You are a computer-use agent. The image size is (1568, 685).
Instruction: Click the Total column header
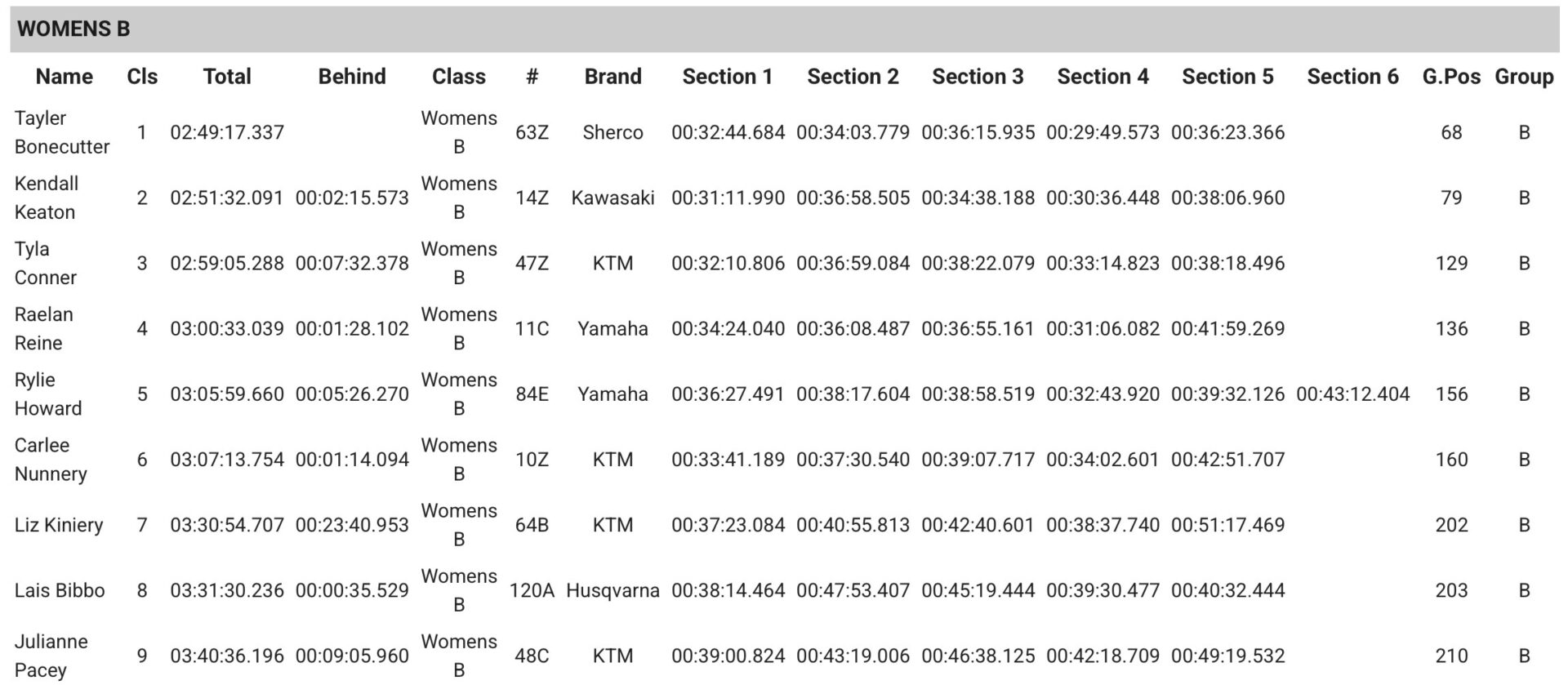[x=227, y=77]
